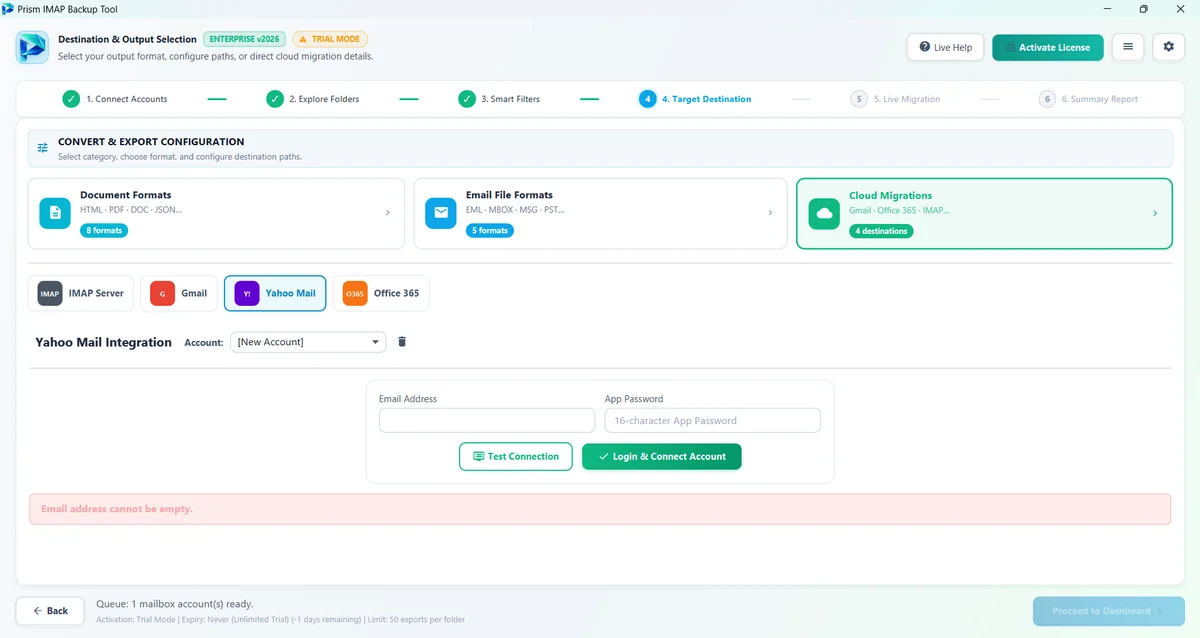The width and height of the screenshot is (1200, 638).
Task: Expand the Cloud Migrations card chevron
Action: (x=1155, y=213)
